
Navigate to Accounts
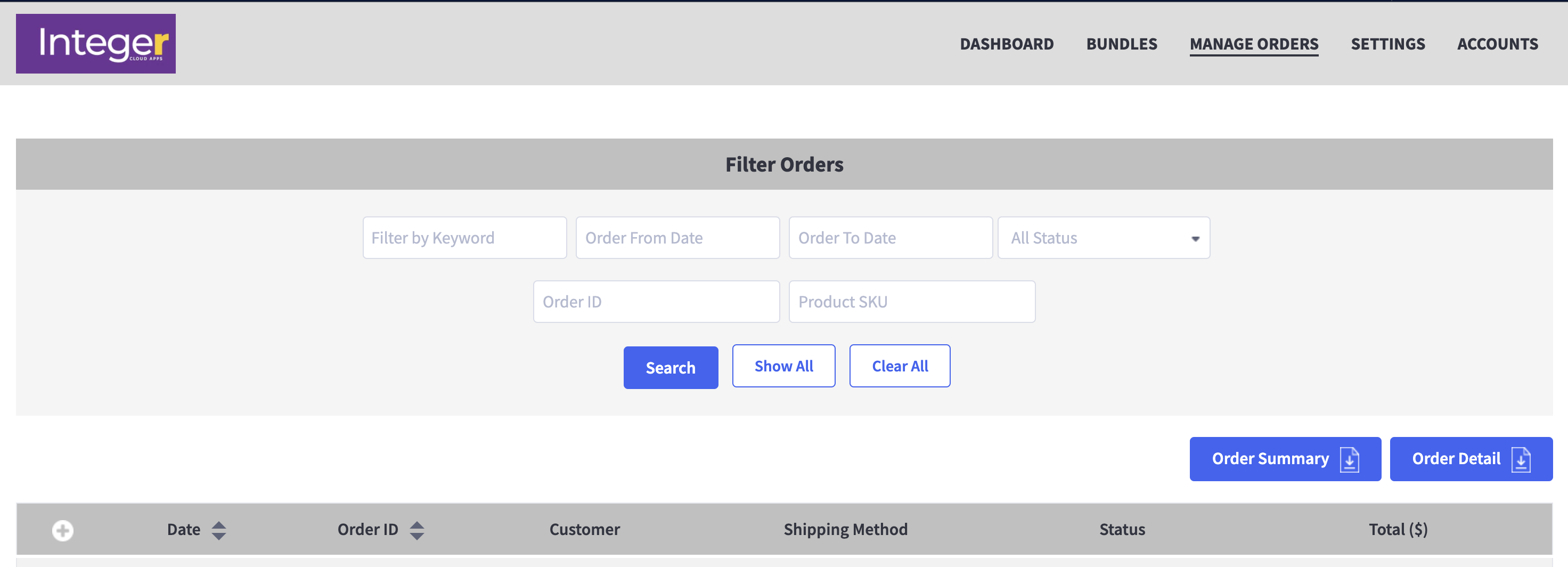click(1497, 44)
